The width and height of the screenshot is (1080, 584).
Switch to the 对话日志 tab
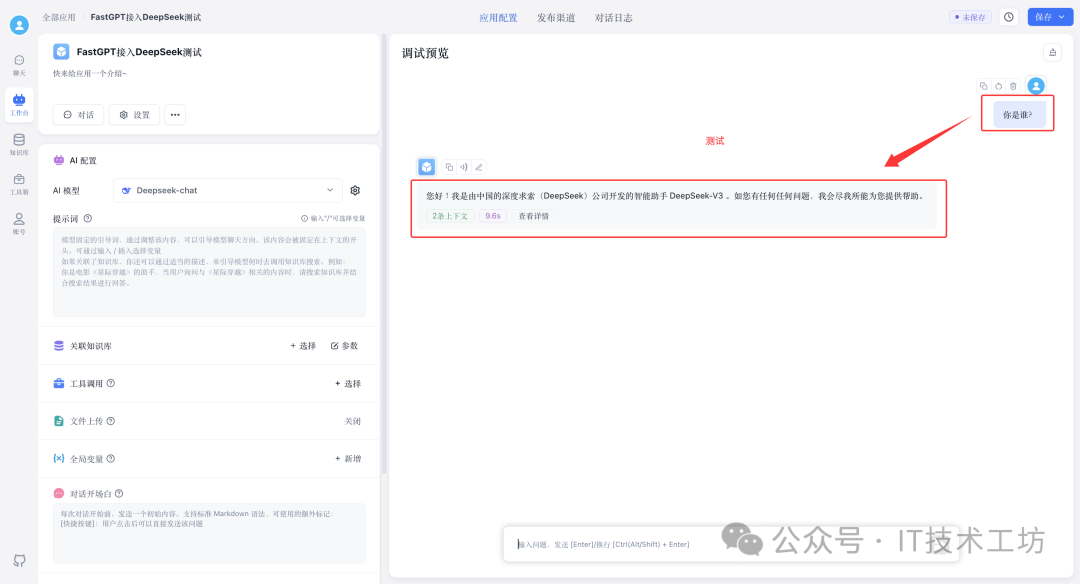[x=614, y=18]
